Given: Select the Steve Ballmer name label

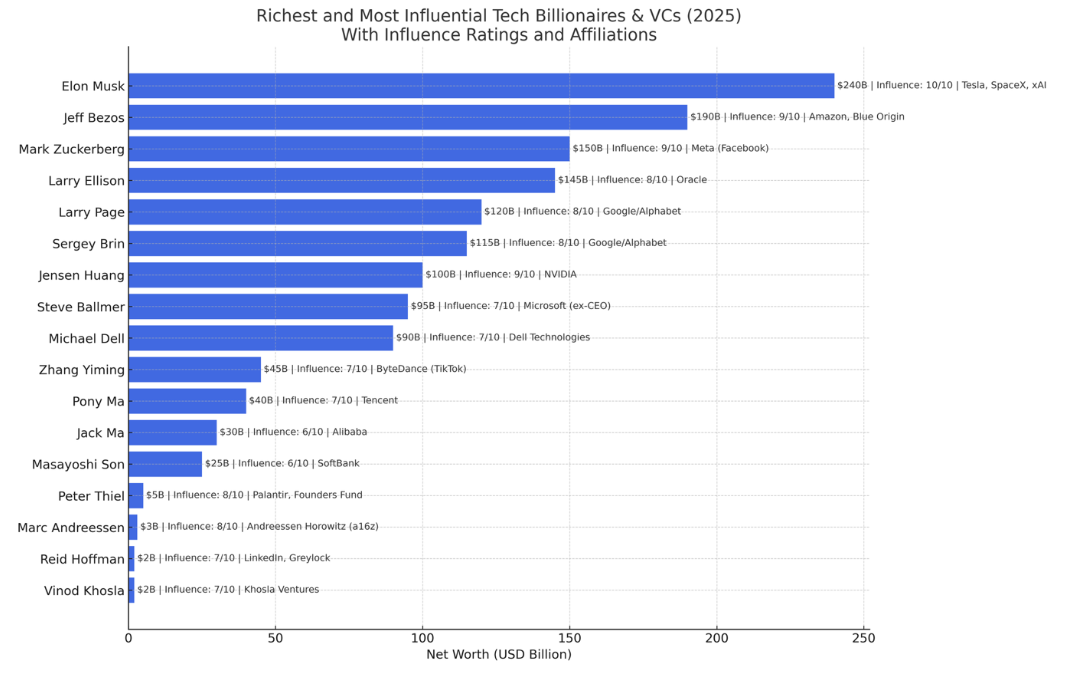Looking at the screenshot, I should pos(81,307).
